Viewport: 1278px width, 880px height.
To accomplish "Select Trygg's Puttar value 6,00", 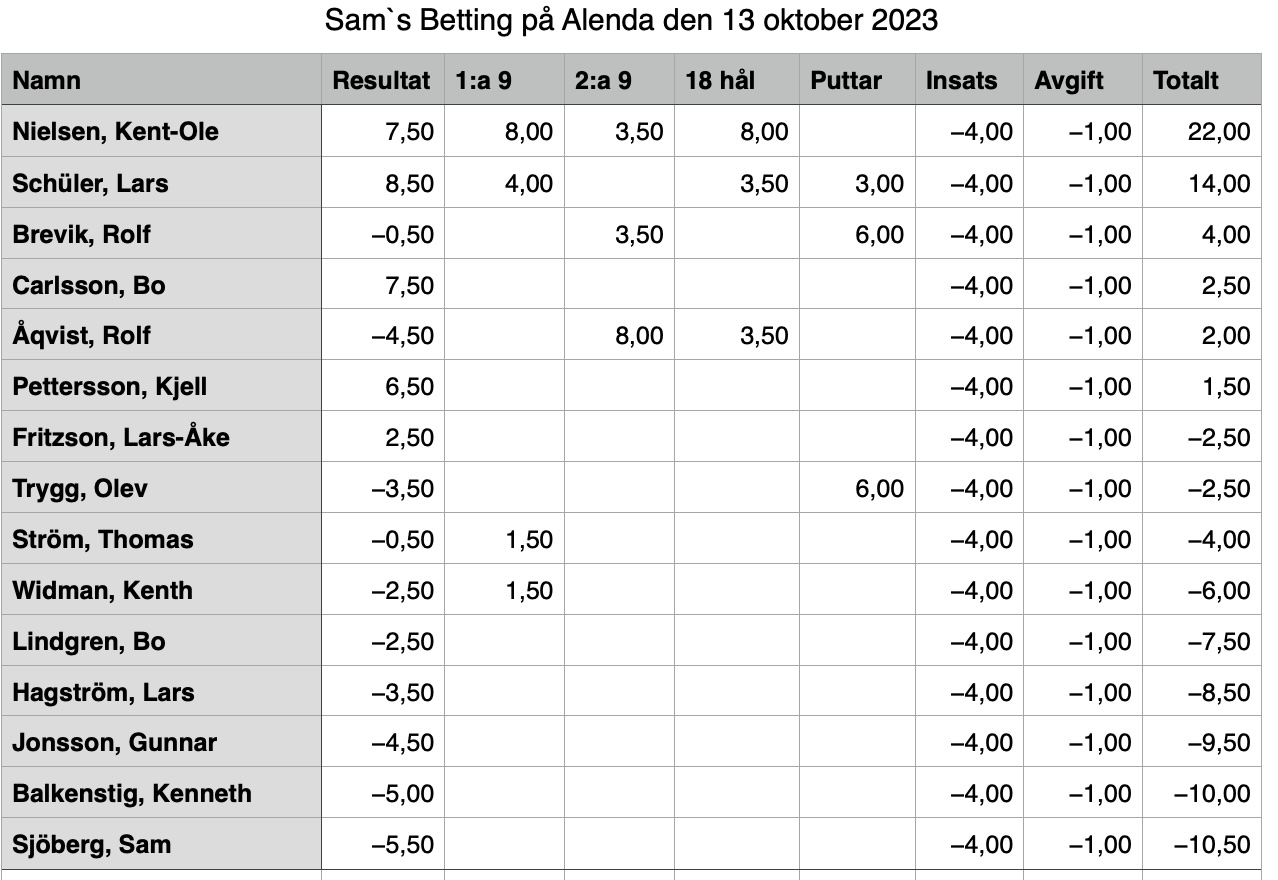I will click(x=857, y=488).
